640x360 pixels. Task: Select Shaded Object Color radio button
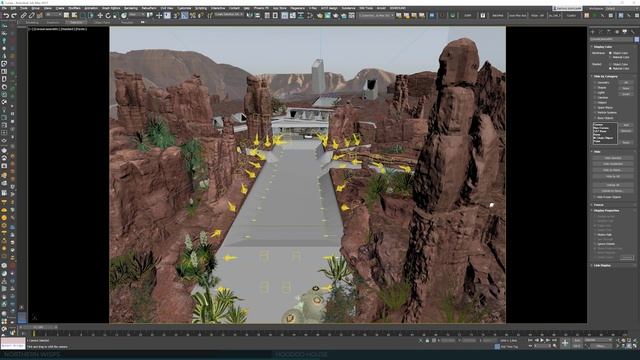click(x=610, y=64)
